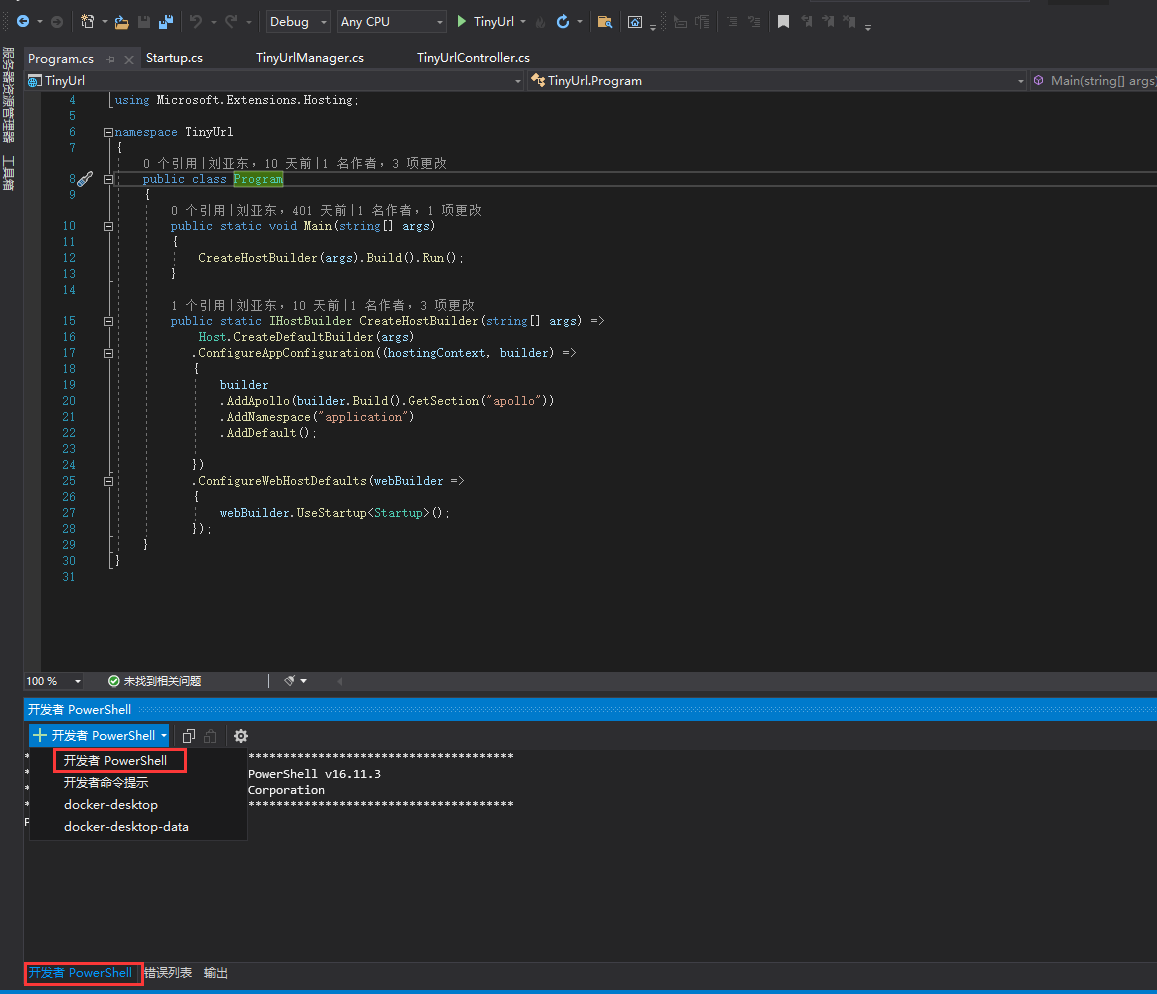Switch to the TinyUrlManager.cs tab
The height and width of the screenshot is (994, 1157).
pos(310,58)
